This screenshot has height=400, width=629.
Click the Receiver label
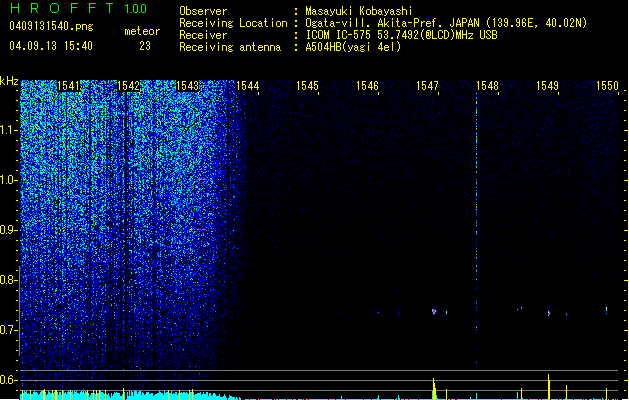(203, 35)
